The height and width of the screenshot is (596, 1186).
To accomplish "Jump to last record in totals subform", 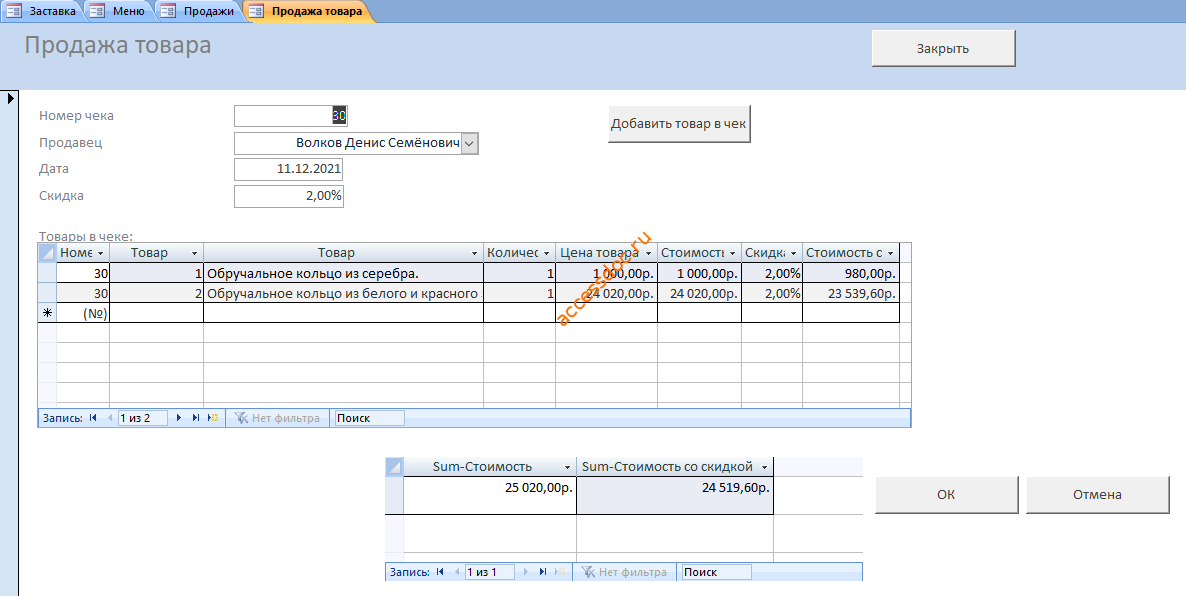I will [x=543, y=572].
